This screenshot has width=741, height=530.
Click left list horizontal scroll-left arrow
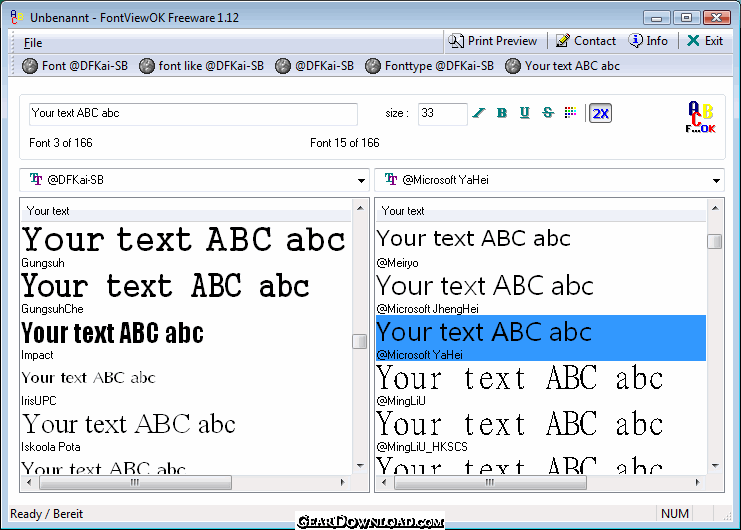click(x=29, y=482)
